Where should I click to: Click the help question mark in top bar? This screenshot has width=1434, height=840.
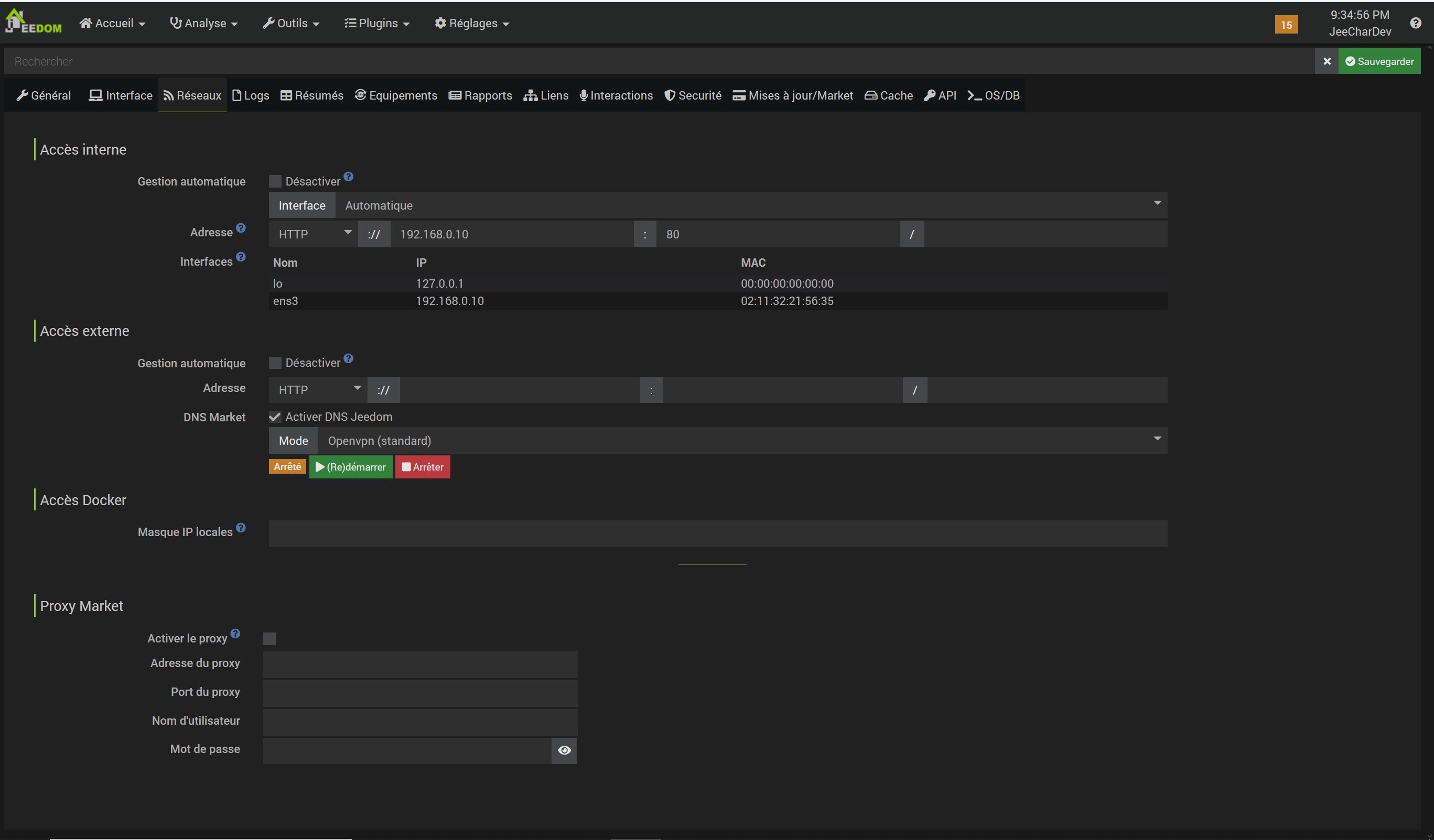1415,23
